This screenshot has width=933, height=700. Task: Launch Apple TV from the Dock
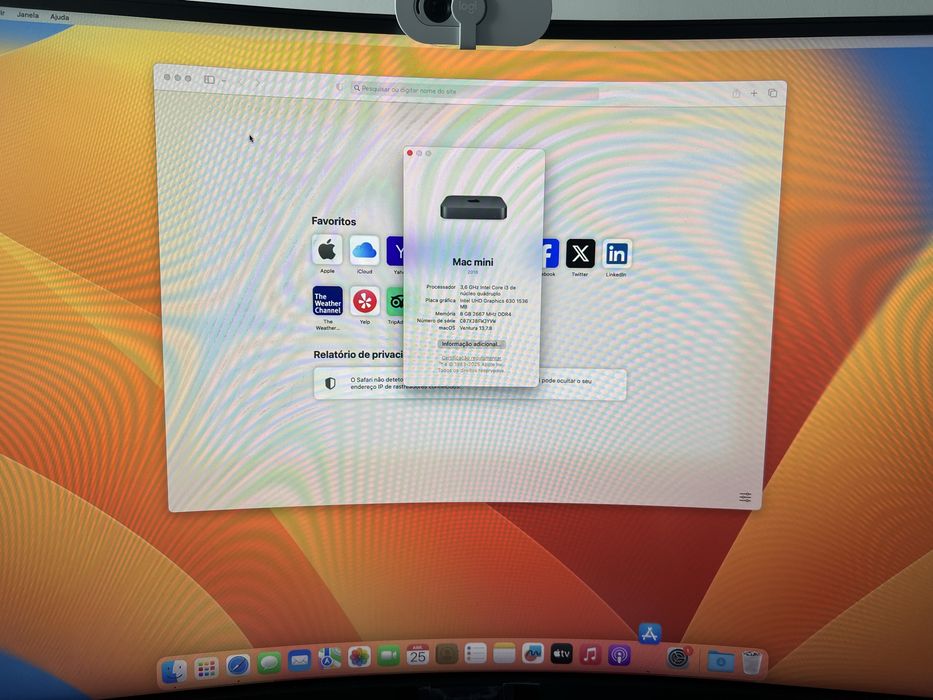tap(561, 654)
